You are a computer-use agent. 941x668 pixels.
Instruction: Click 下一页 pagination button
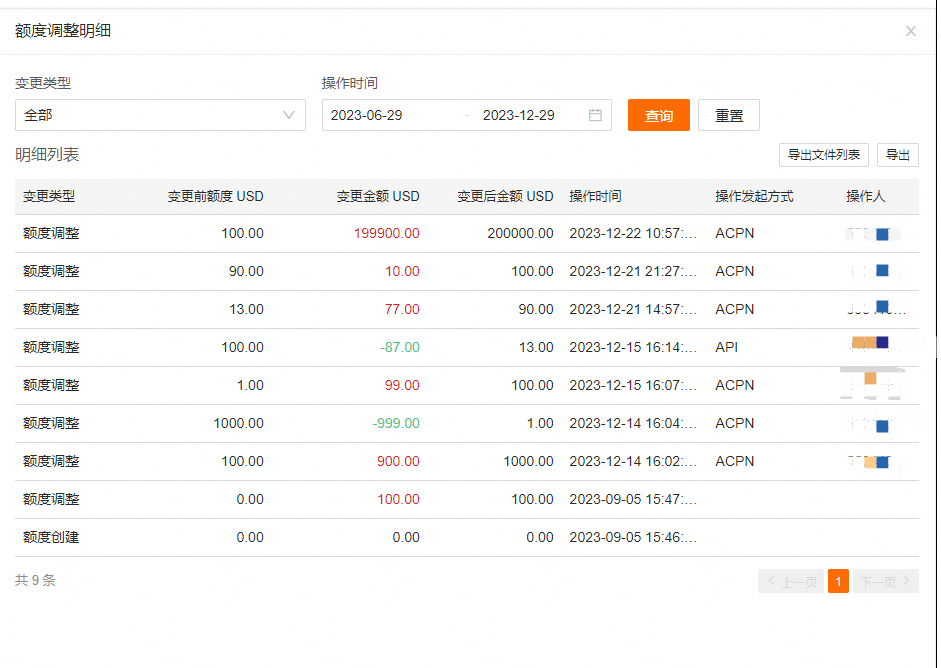coord(886,581)
